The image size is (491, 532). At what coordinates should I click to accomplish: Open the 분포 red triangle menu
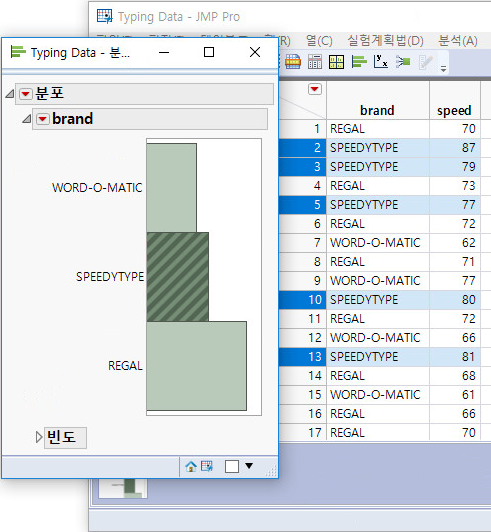[x=25, y=94]
